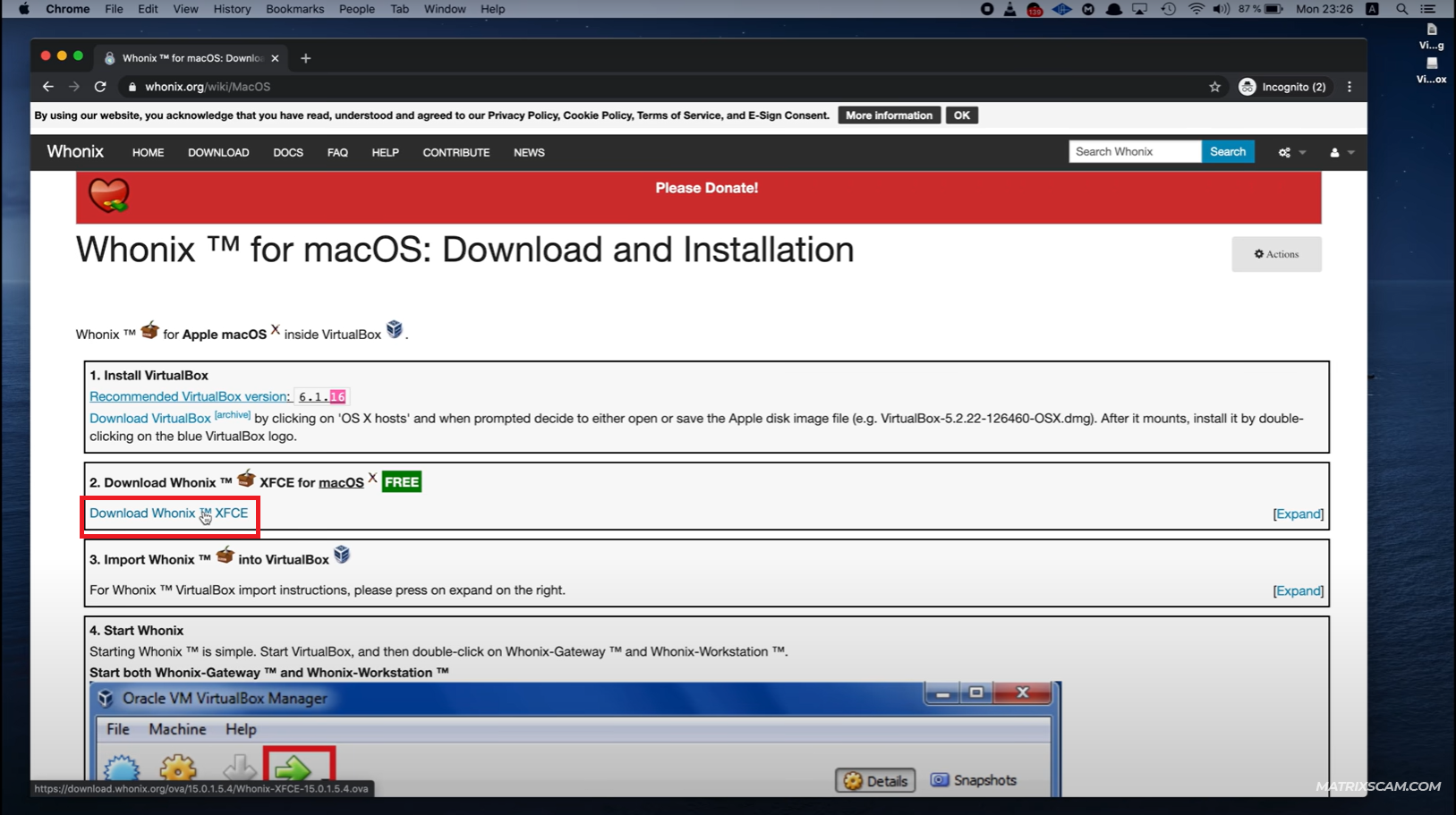Image resolution: width=1456 pixels, height=815 pixels.
Task: Click the Whonix box icon in step 3 heading
Action: [x=225, y=555]
